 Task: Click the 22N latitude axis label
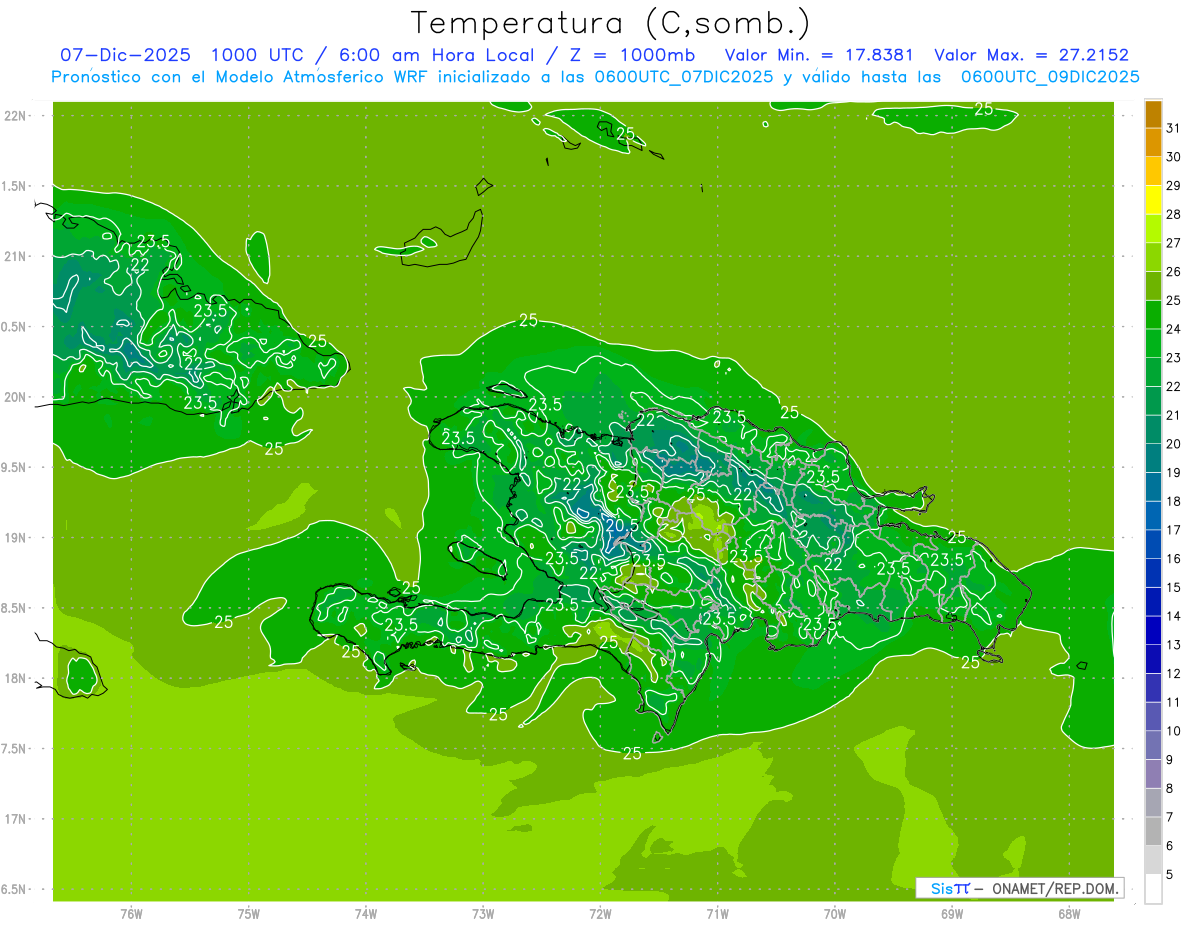point(16,116)
